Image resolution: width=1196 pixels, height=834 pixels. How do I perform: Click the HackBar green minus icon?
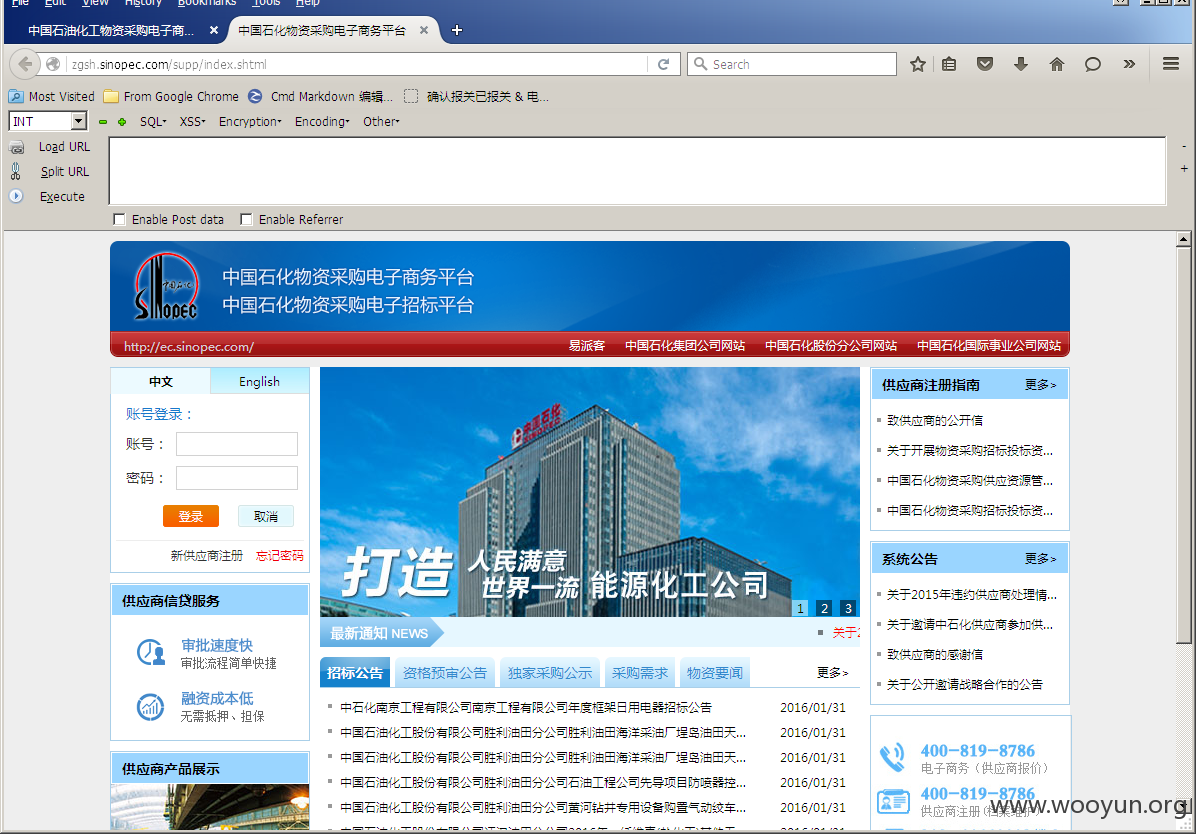pos(102,121)
